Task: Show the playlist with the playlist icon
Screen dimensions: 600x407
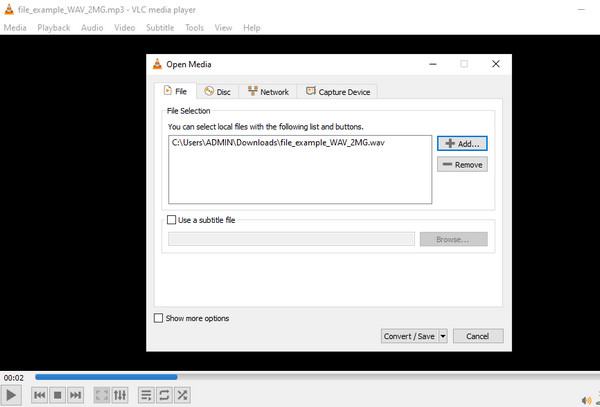Action: (146, 395)
